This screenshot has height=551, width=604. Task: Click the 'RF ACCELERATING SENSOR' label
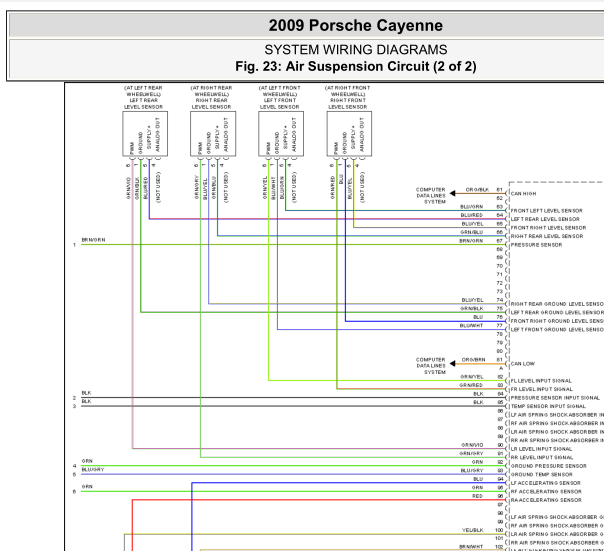546,491
